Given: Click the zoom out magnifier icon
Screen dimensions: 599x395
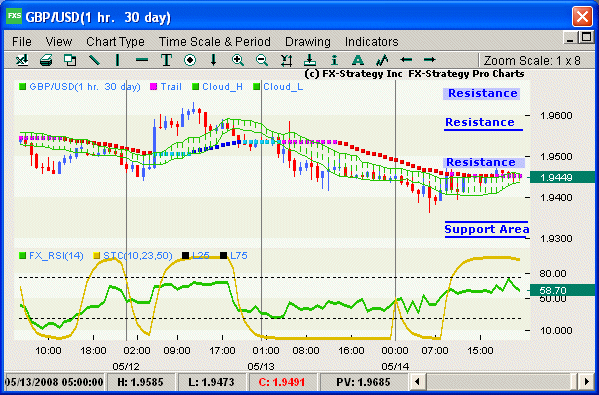Looking at the screenshot, I should (262, 60).
